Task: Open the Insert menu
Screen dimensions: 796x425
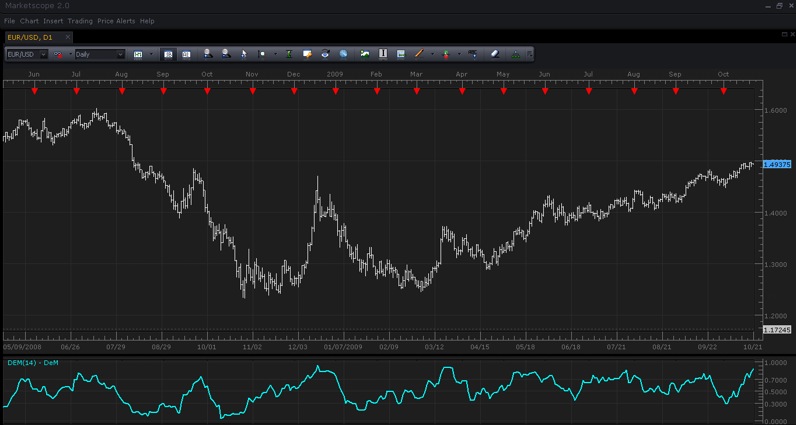Action: click(53, 21)
